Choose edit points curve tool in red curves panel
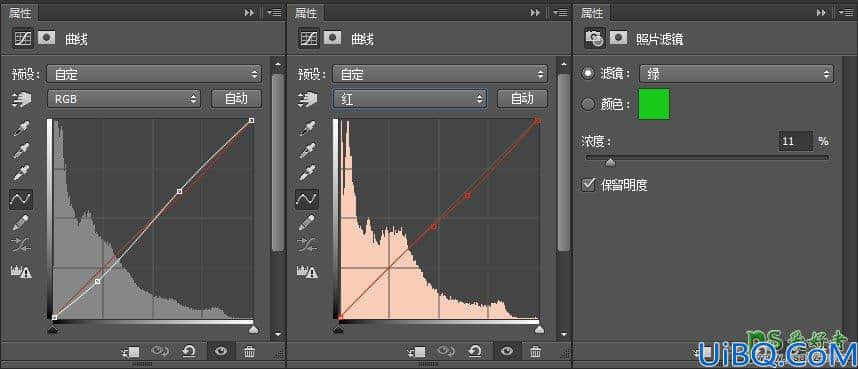 [x=307, y=199]
